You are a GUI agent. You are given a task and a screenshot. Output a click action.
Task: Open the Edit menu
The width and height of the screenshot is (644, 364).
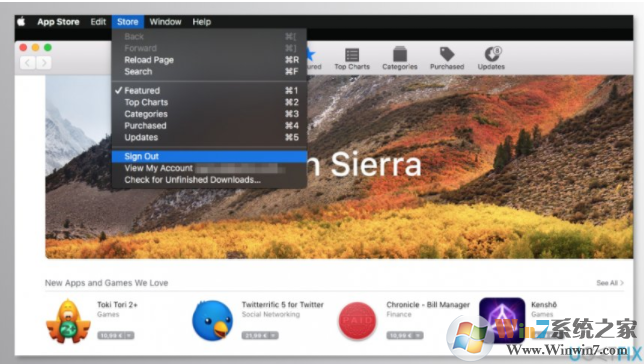click(x=98, y=22)
